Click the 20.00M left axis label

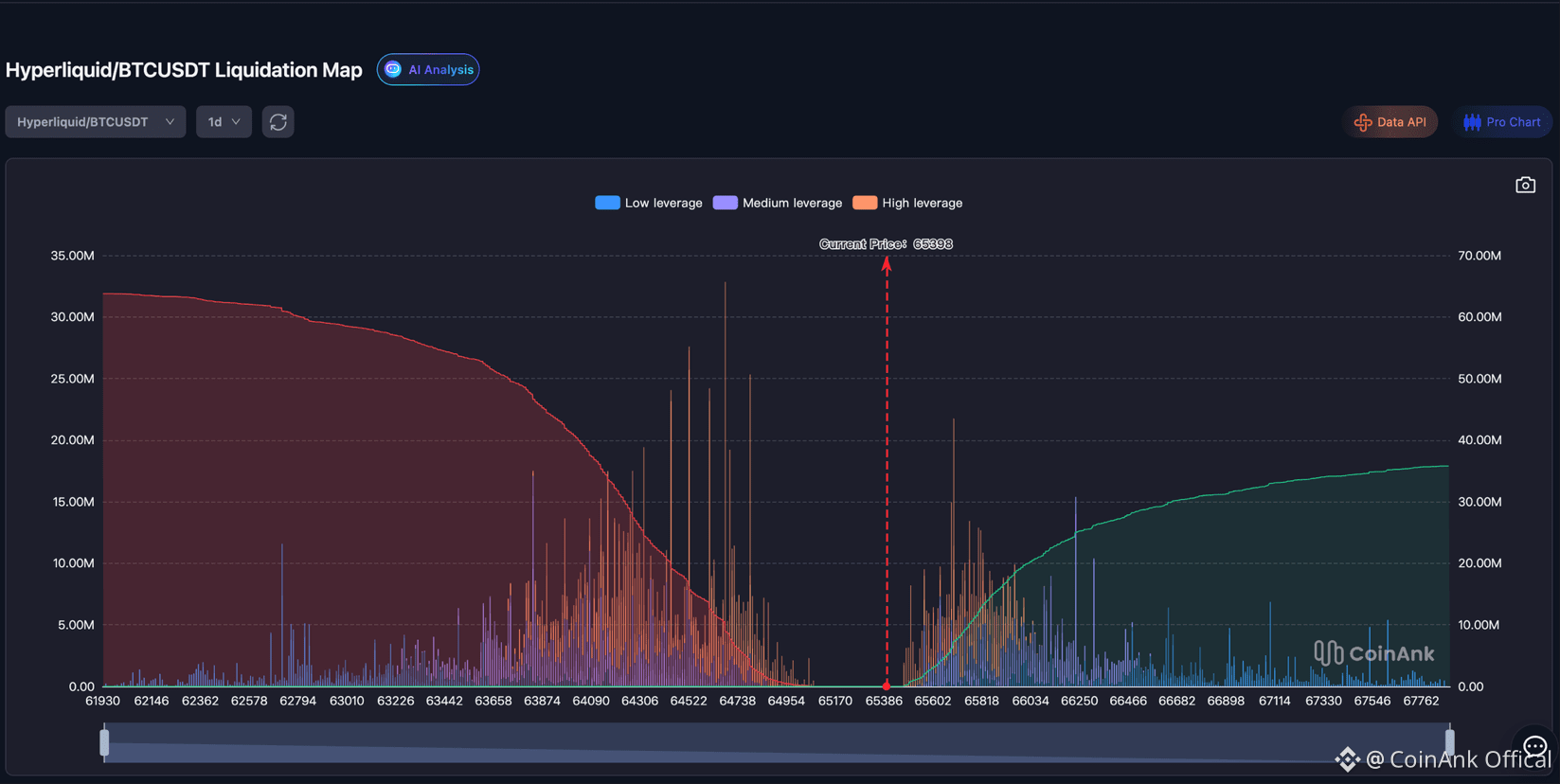click(73, 440)
